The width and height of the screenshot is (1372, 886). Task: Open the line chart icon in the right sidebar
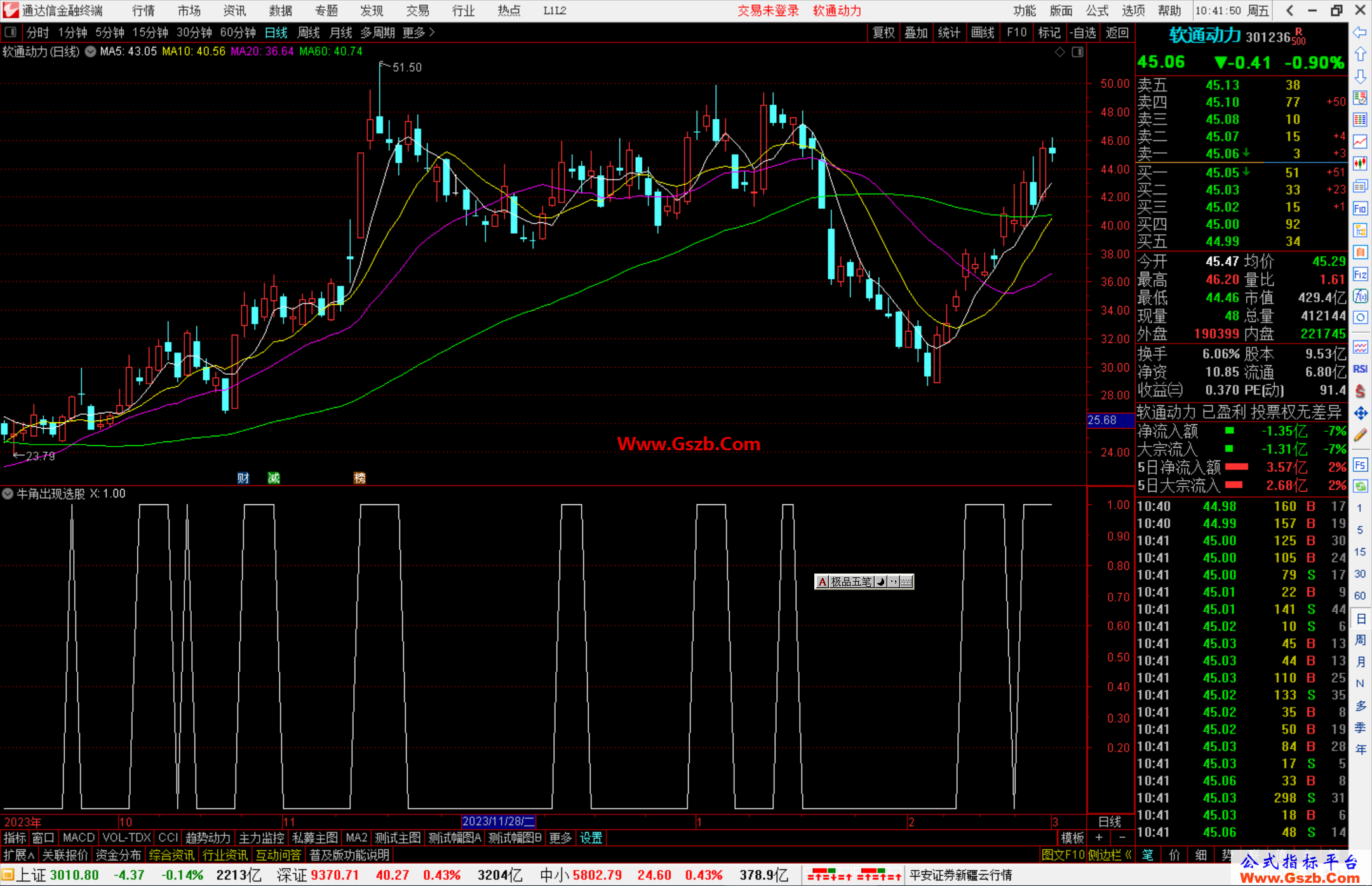coord(1360,142)
